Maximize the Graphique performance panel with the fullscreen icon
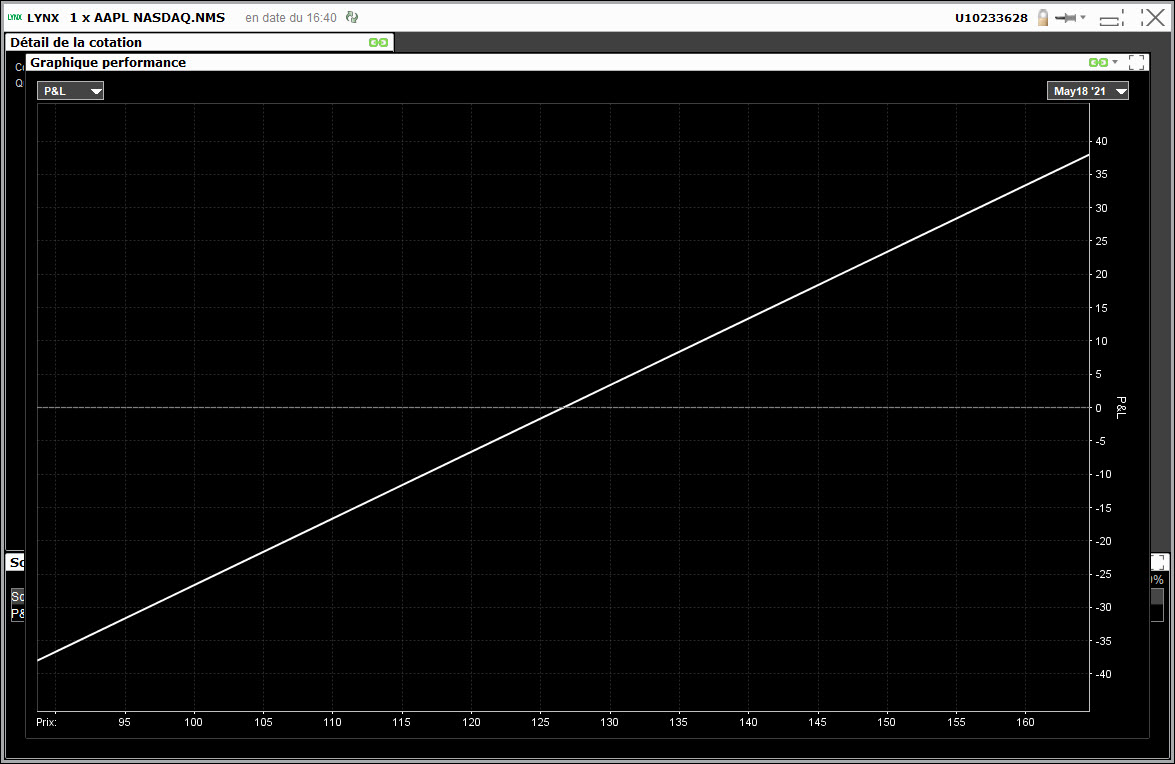 click(x=1136, y=62)
